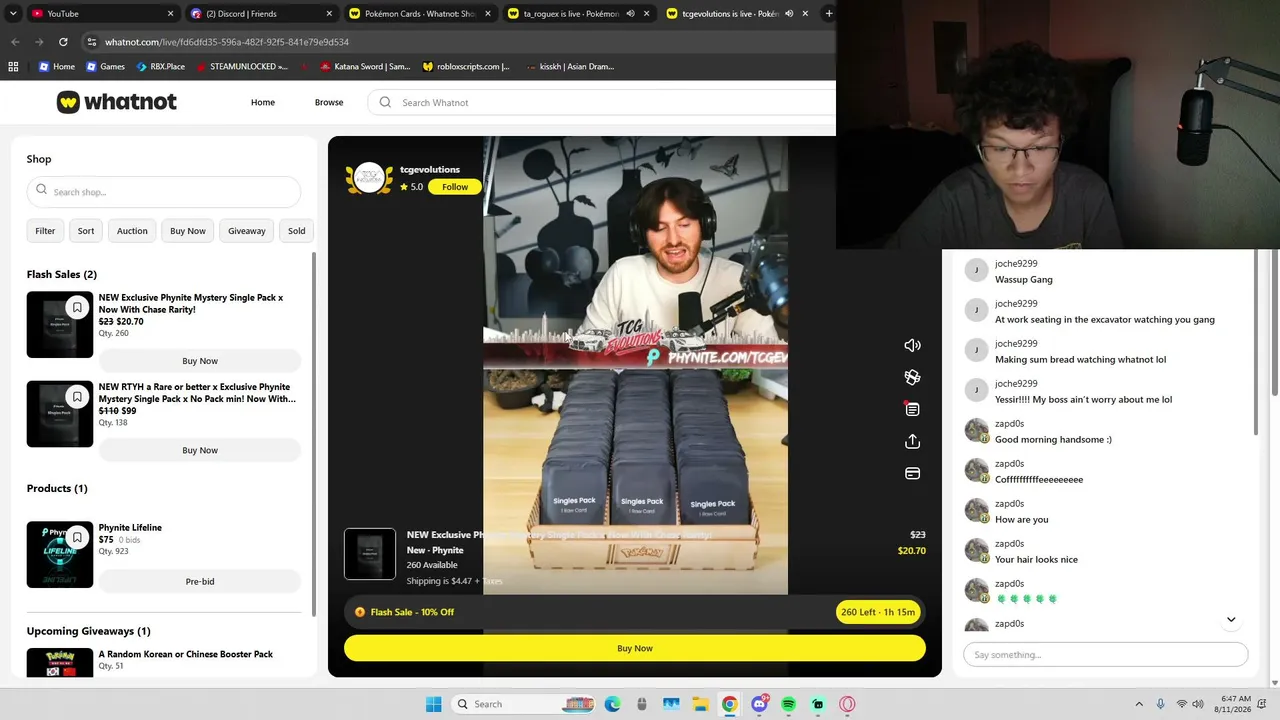This screenshot has height=720, width=1280.
Task: Click the Search shop input field
Action: pos(164,192)
